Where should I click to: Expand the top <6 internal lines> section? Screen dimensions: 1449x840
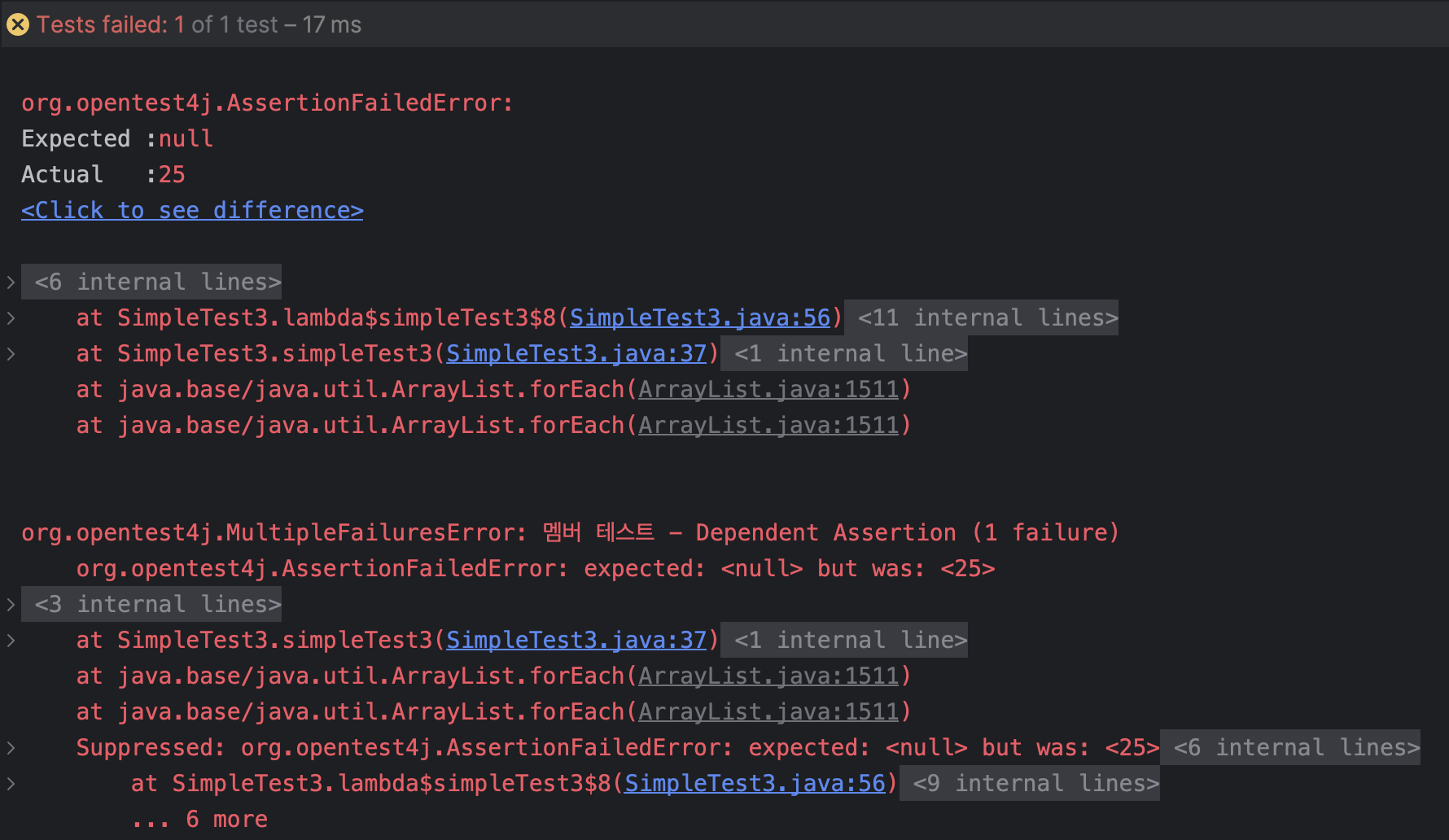pos(151,281)
